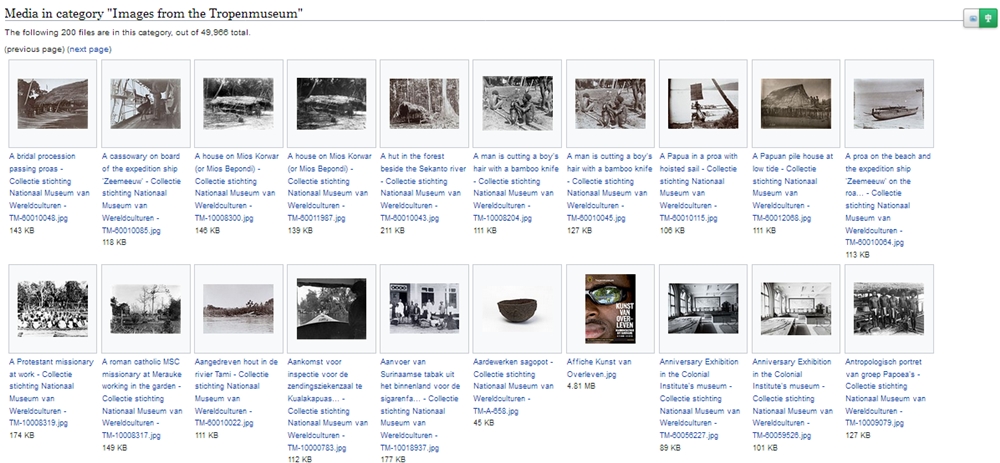Image resolution: width=1000 pixels, height=463 pixels.
Task: Open the Papua in proa with sail thumbnail
Action: (703, 103)
